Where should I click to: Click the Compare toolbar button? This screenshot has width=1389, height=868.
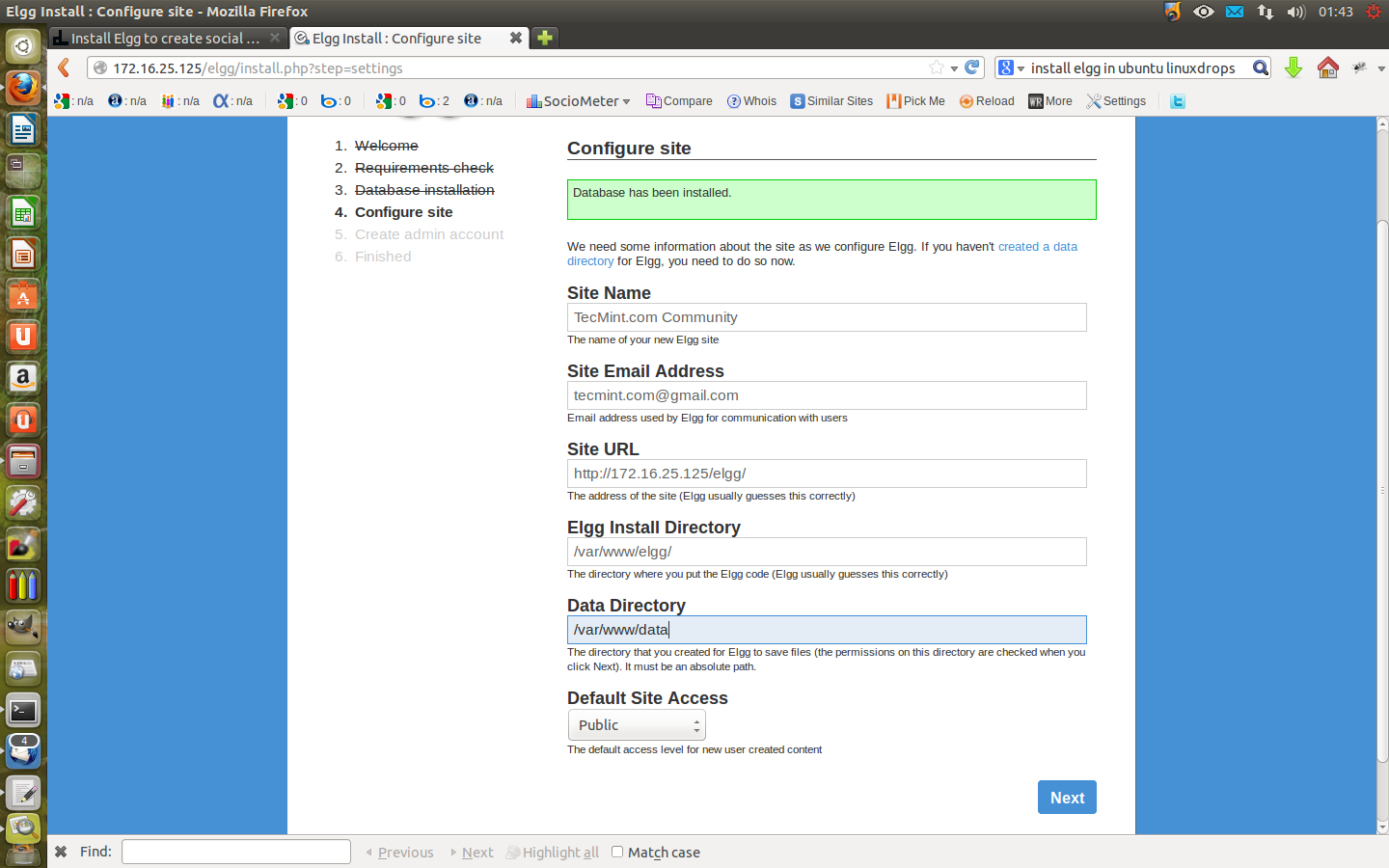point(679,101)
